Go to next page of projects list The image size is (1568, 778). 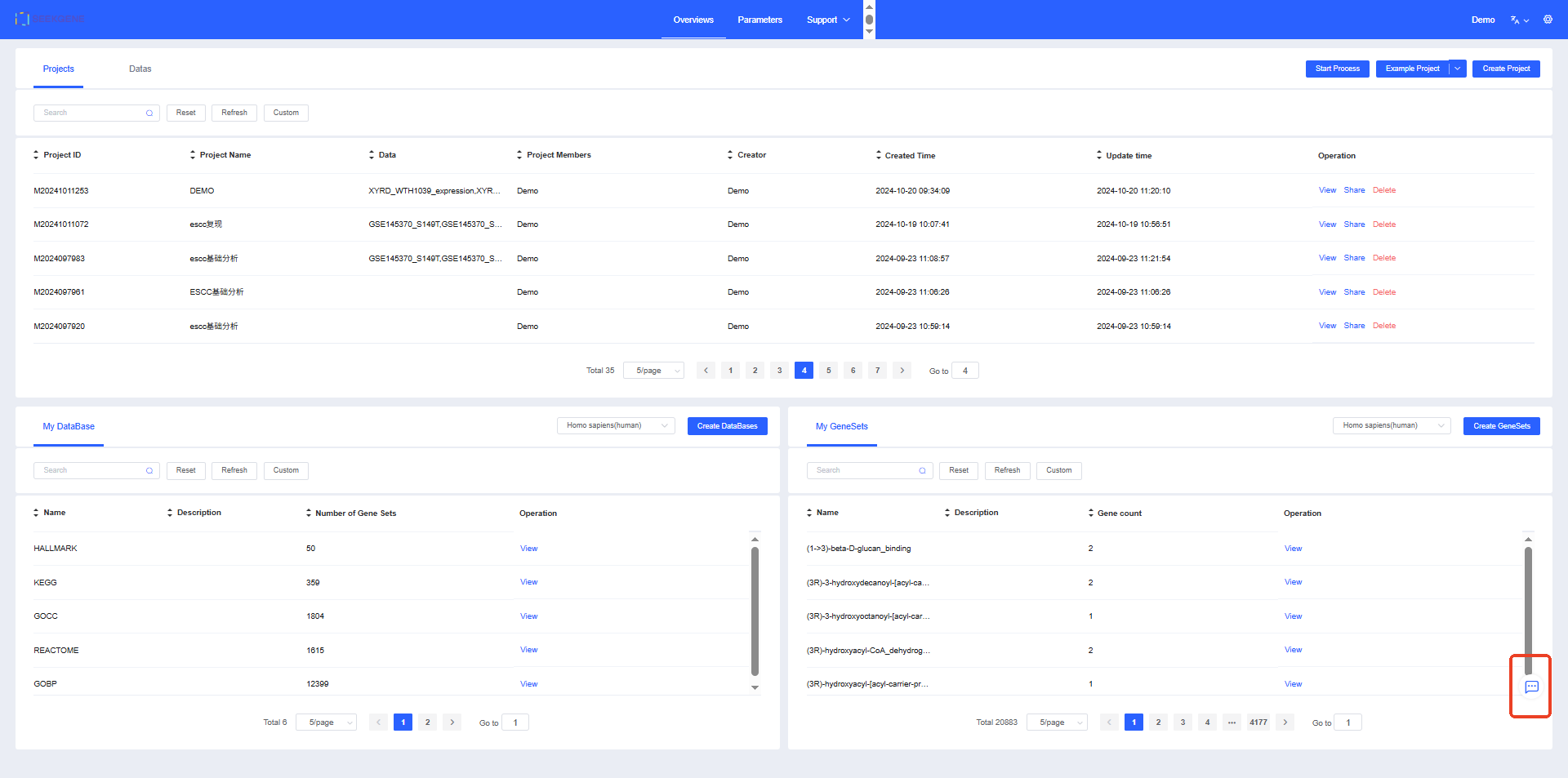click(x=902, y=371)
